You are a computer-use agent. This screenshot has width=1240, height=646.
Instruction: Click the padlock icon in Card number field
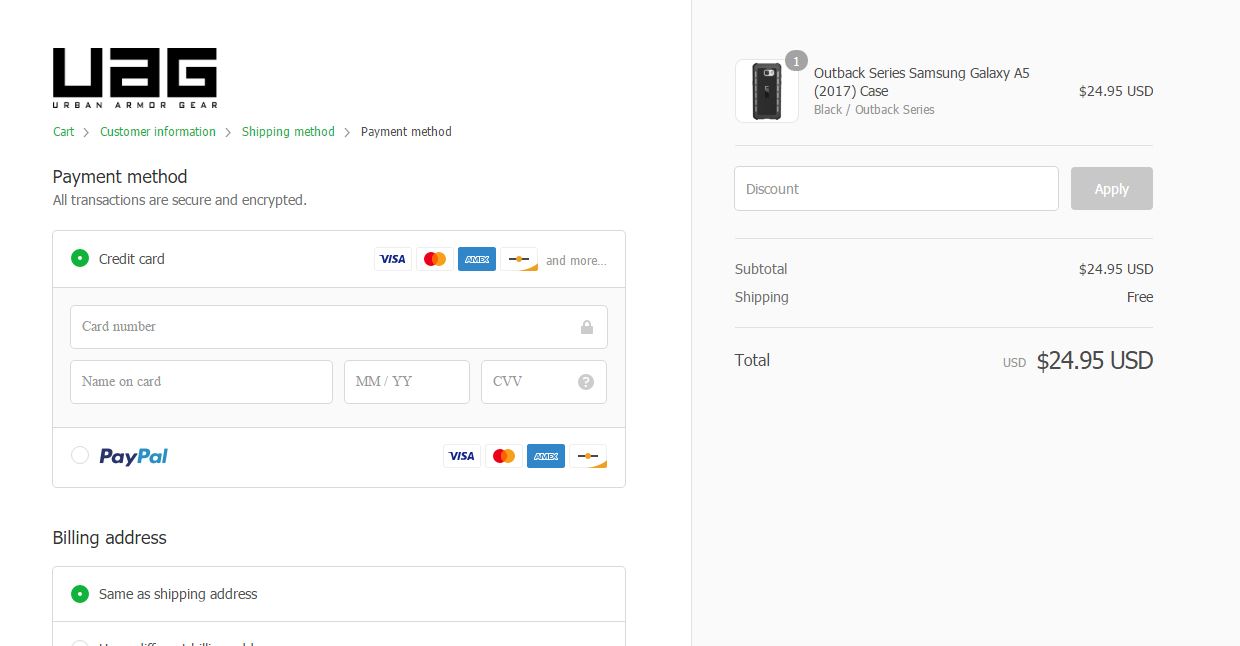(x=587, y=327)
